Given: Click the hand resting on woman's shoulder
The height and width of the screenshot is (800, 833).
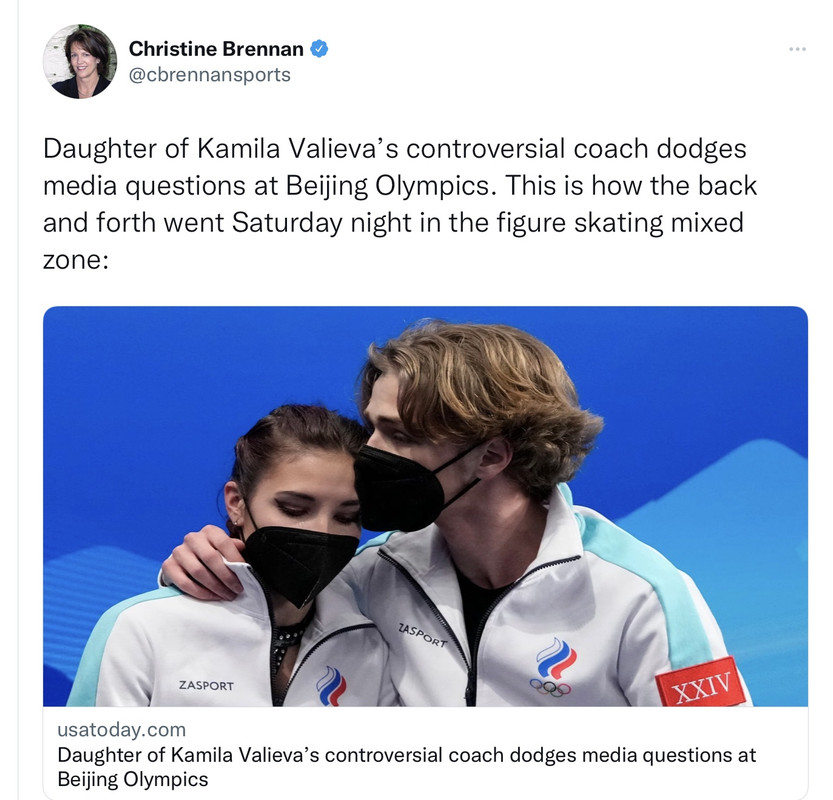Looking at the screenshot, I should pyautogui.click(x=202, y=563).
